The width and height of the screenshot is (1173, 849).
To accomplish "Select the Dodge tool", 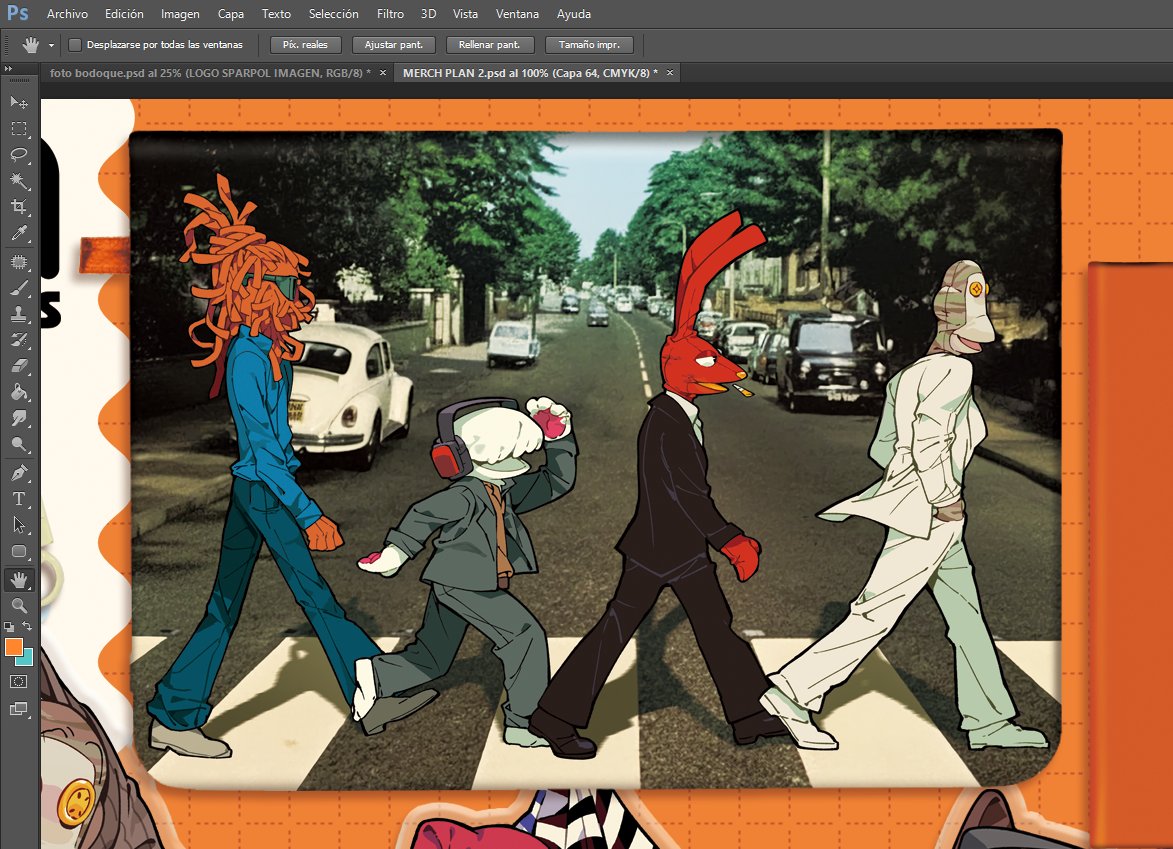I will pos(19,445).
